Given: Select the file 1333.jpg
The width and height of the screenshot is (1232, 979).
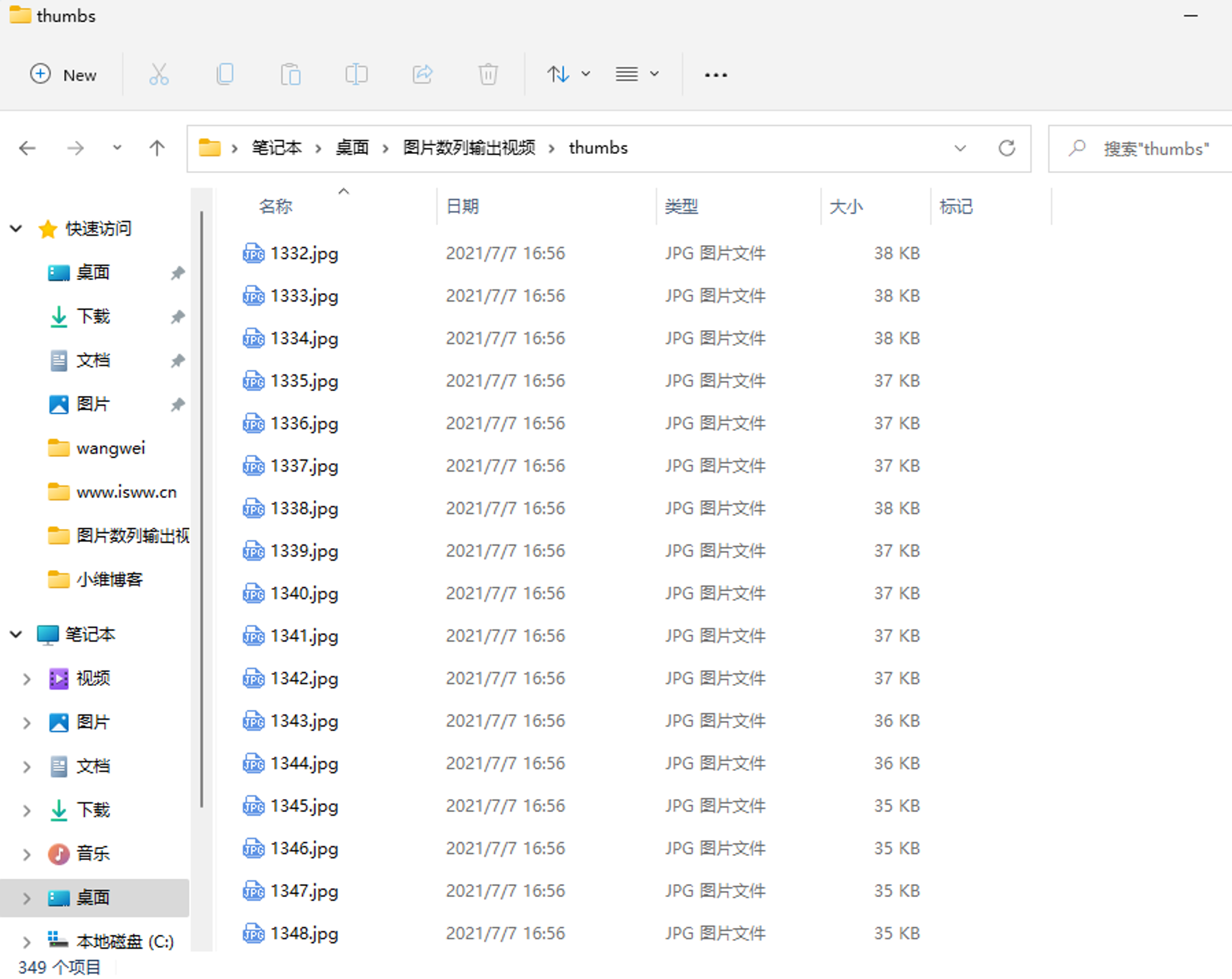Looking at the screenshot, I should 304,296.
